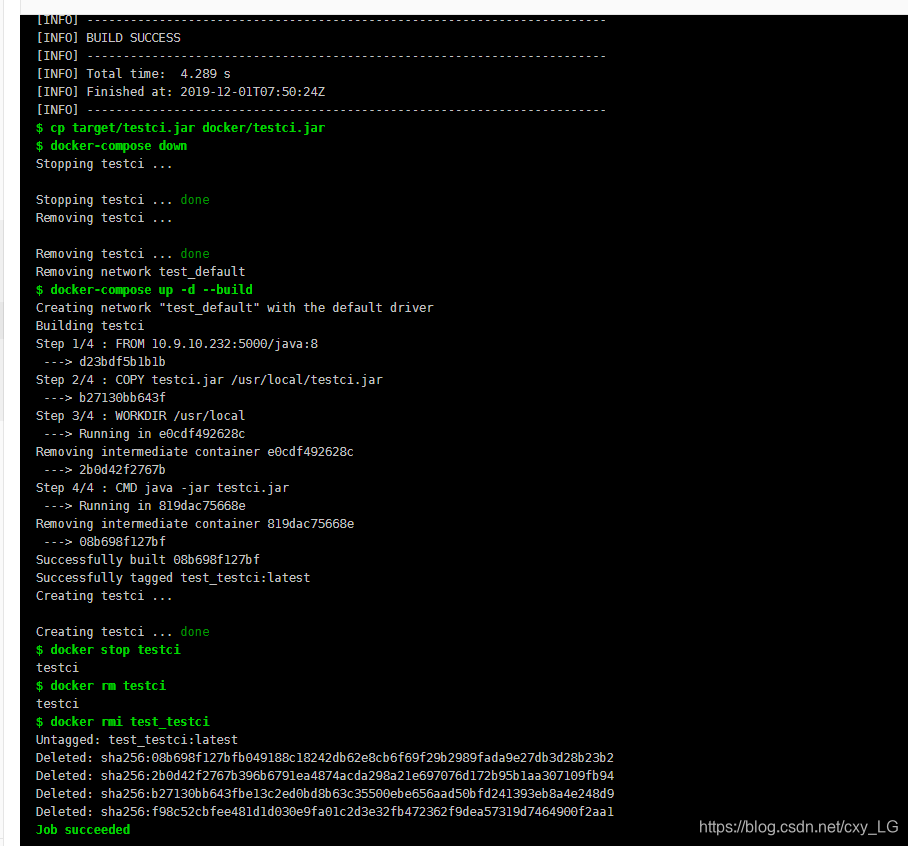908x846 pixels.
Task: Click the 'Removing testci ... done' line
Action: click(123, 254)
